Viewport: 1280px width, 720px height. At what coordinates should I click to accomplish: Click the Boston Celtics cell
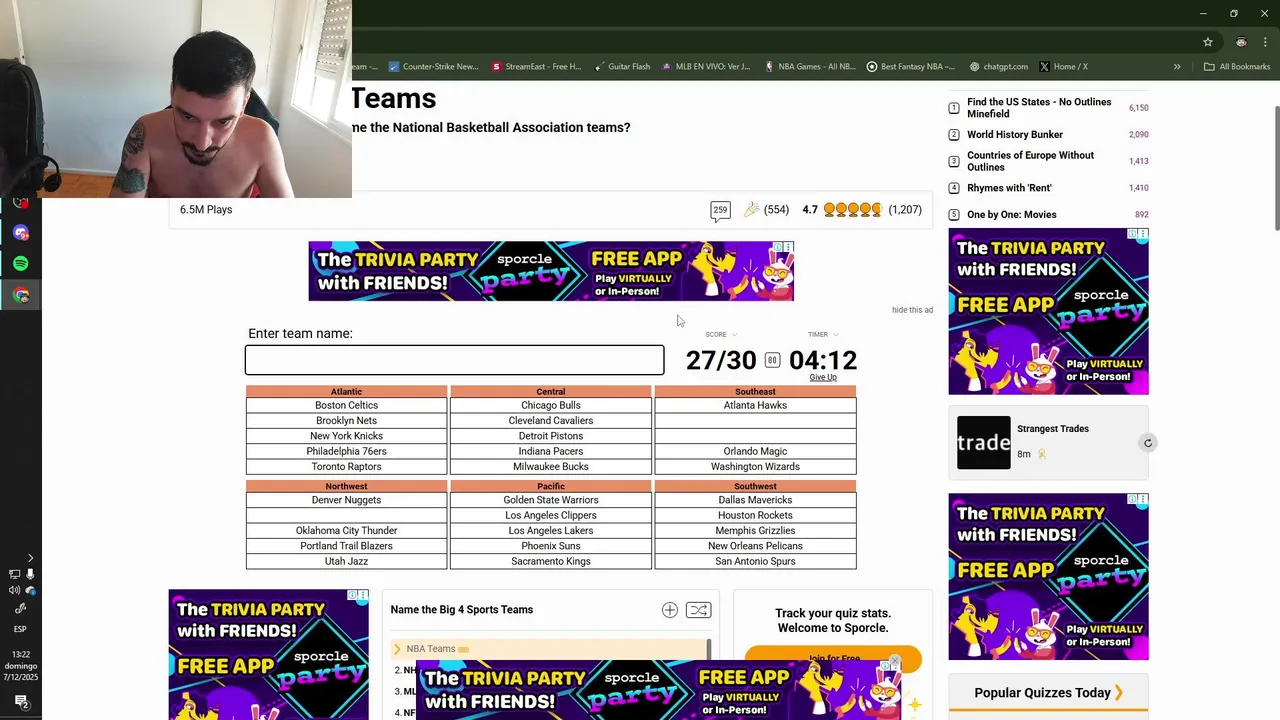[346, 405]
